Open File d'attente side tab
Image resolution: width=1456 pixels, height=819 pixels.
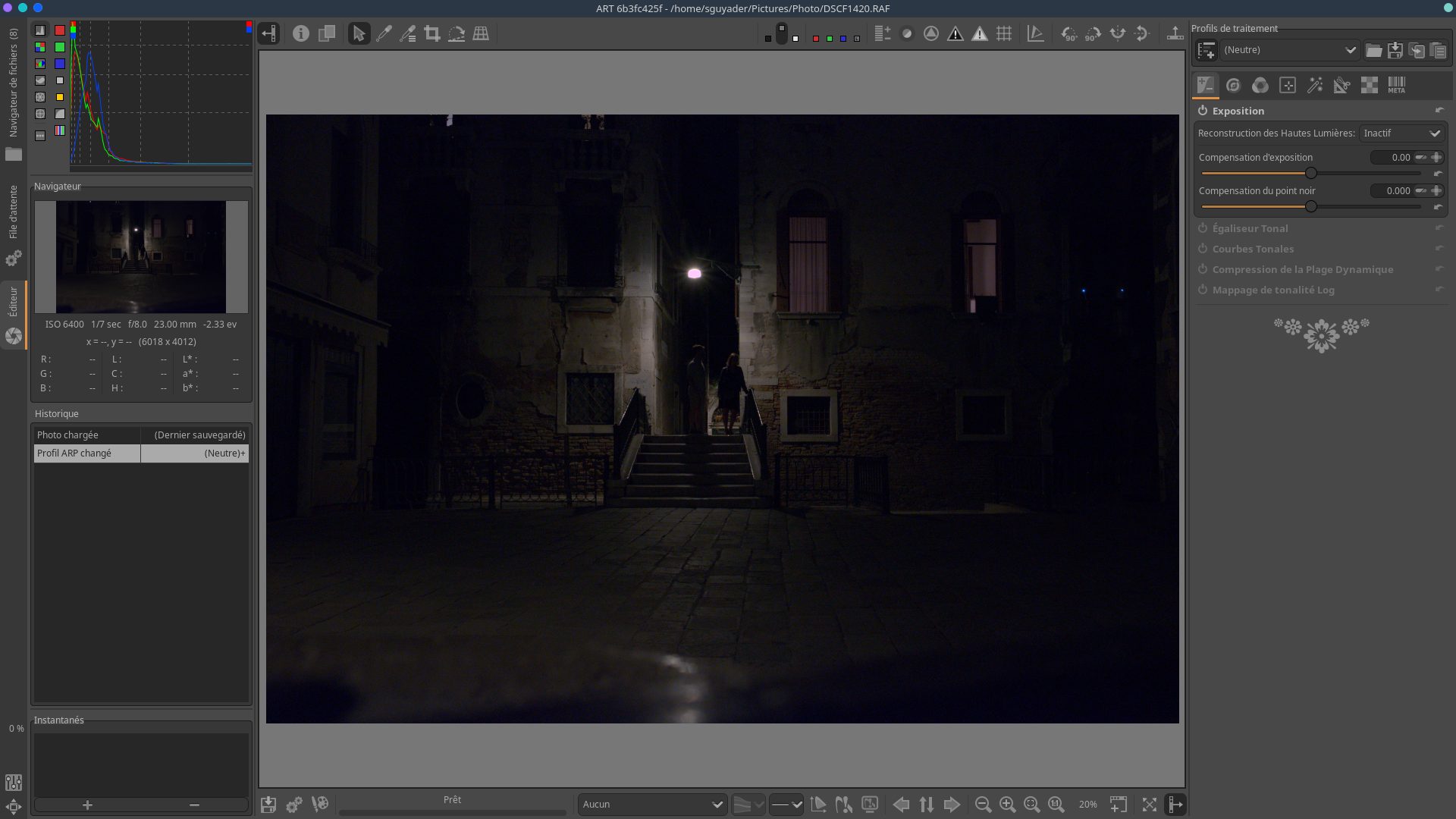point(14,212)
